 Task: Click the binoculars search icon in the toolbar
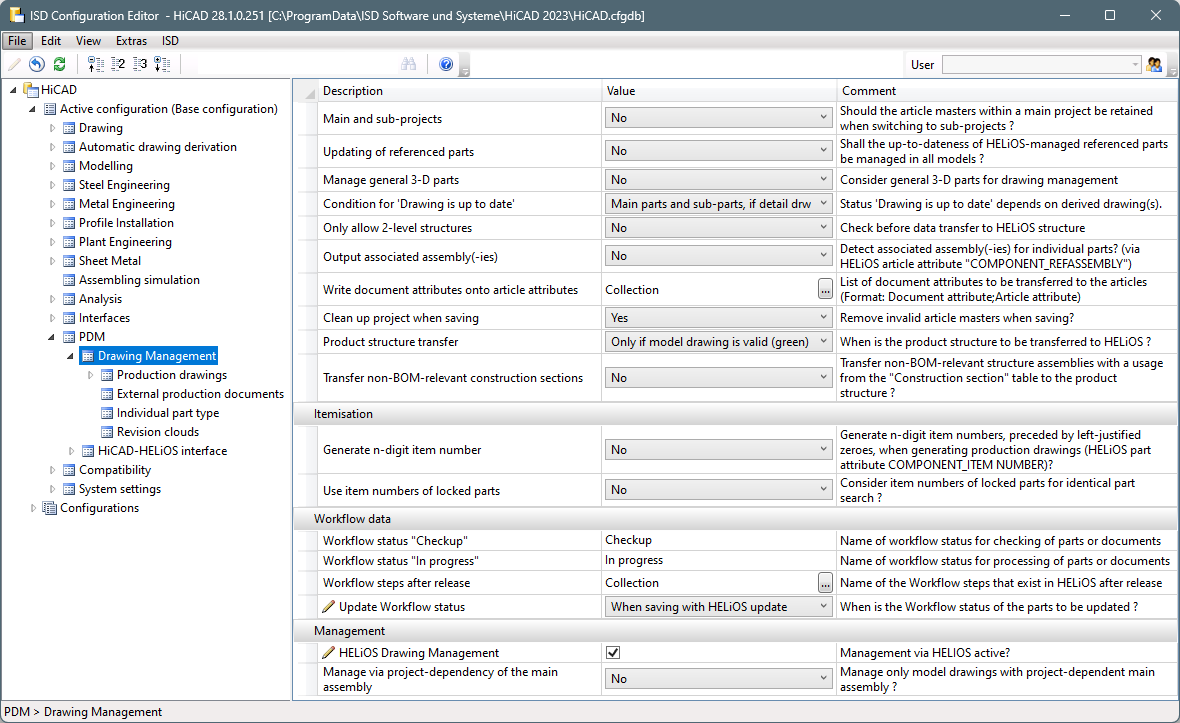[x=409, y=64]
